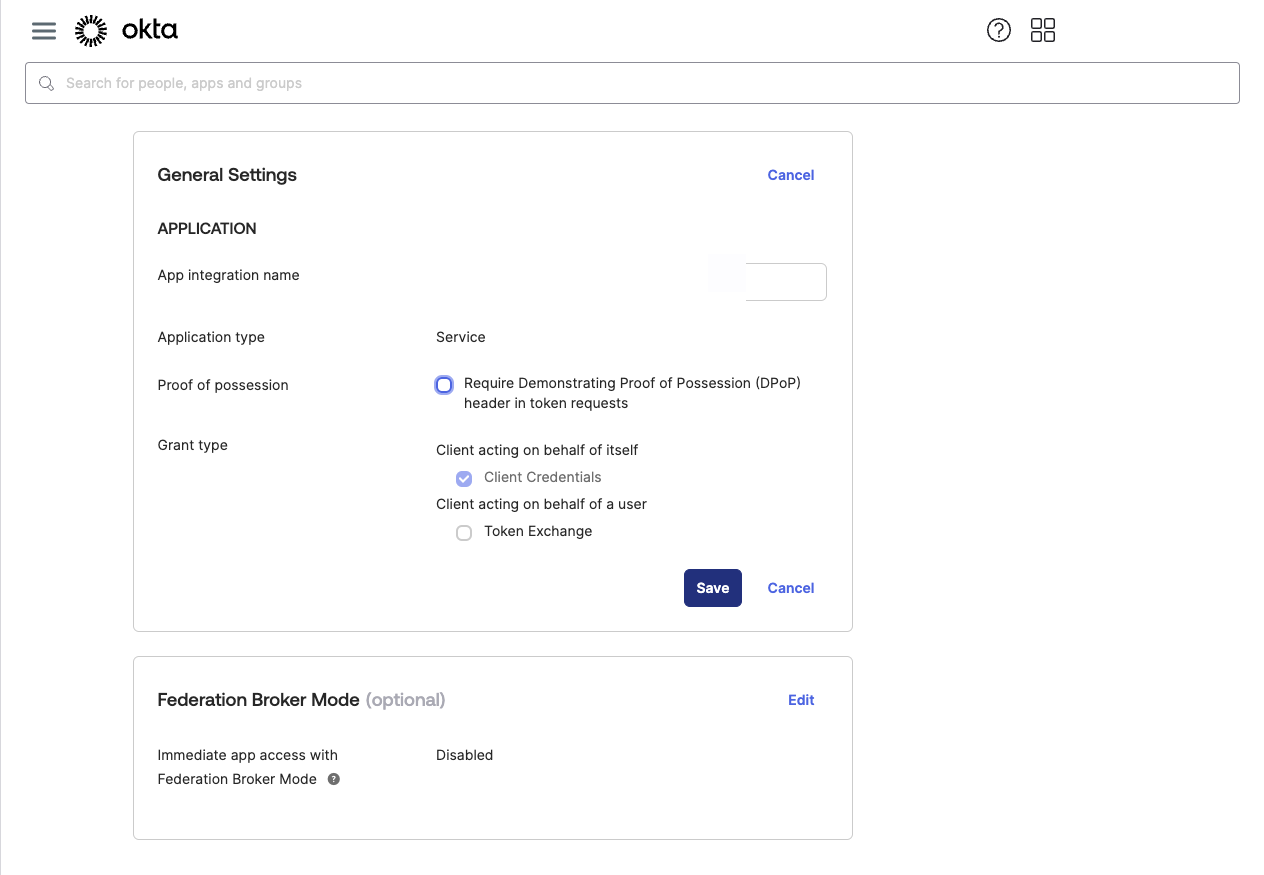The width and height of the screenshot is (1264, 875).
Task: Open the apps grid icon
Action: (1042, 30)
